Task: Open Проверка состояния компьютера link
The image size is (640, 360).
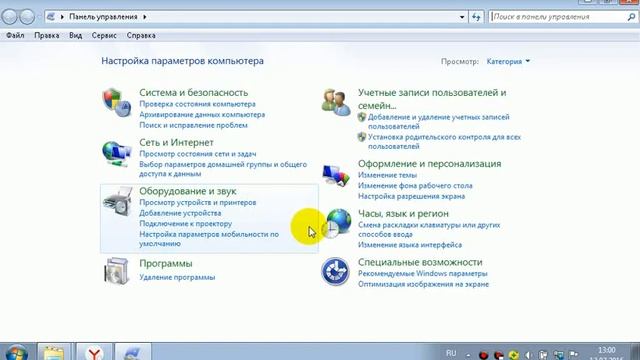Action: coord(198,104)
